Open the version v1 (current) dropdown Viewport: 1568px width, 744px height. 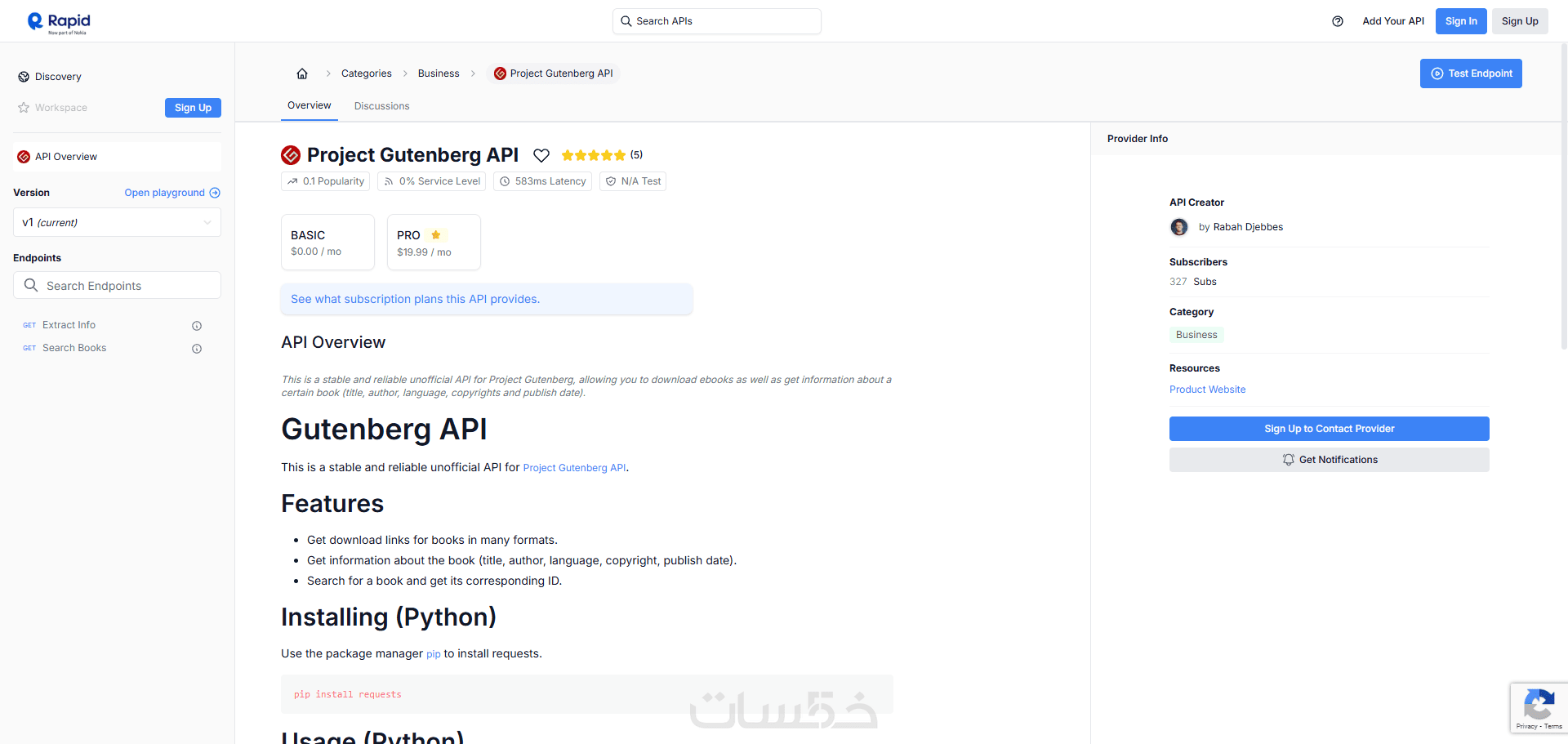[117, 222]
